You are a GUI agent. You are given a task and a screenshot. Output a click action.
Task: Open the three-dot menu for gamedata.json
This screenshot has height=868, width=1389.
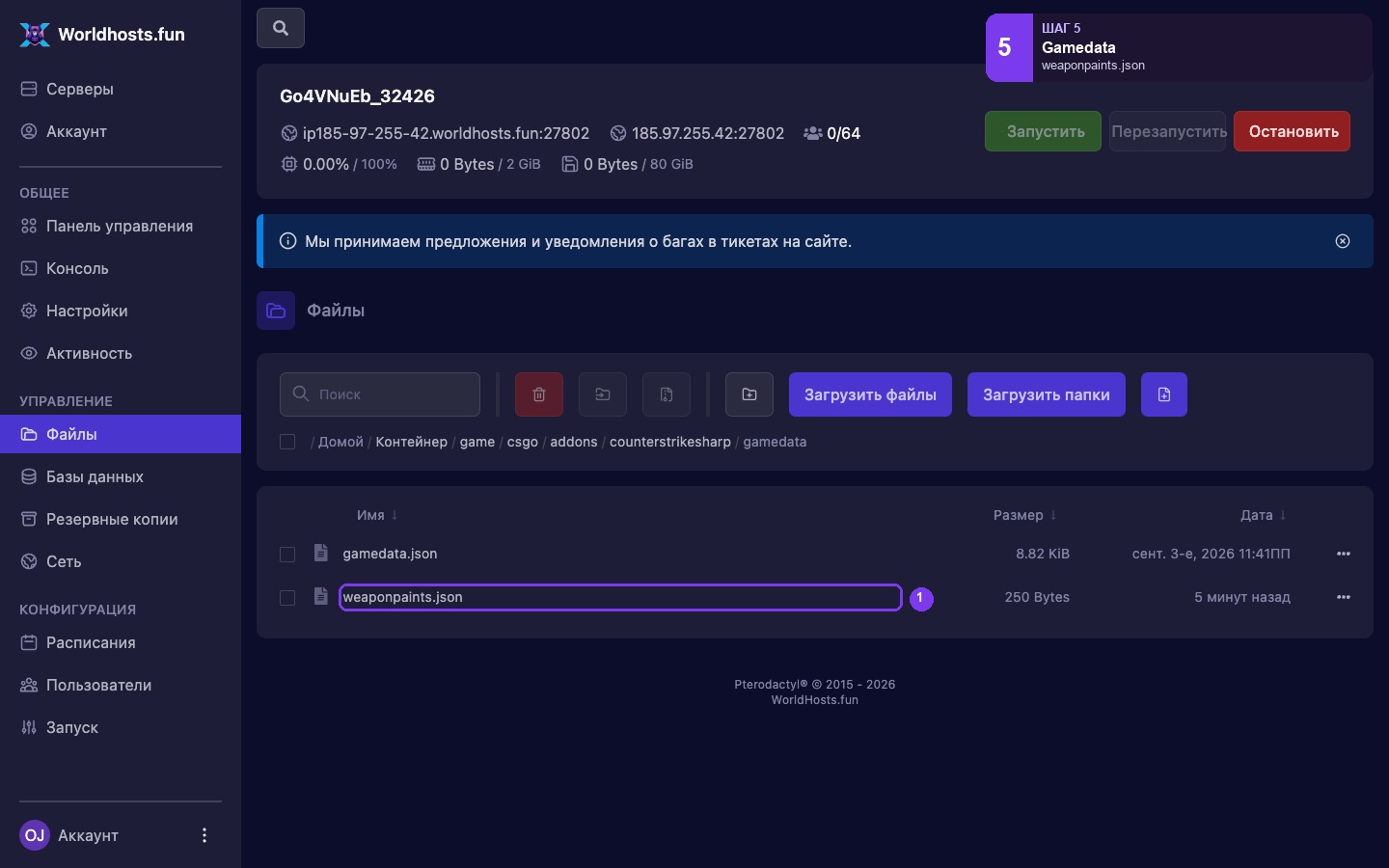(1344, 554)
